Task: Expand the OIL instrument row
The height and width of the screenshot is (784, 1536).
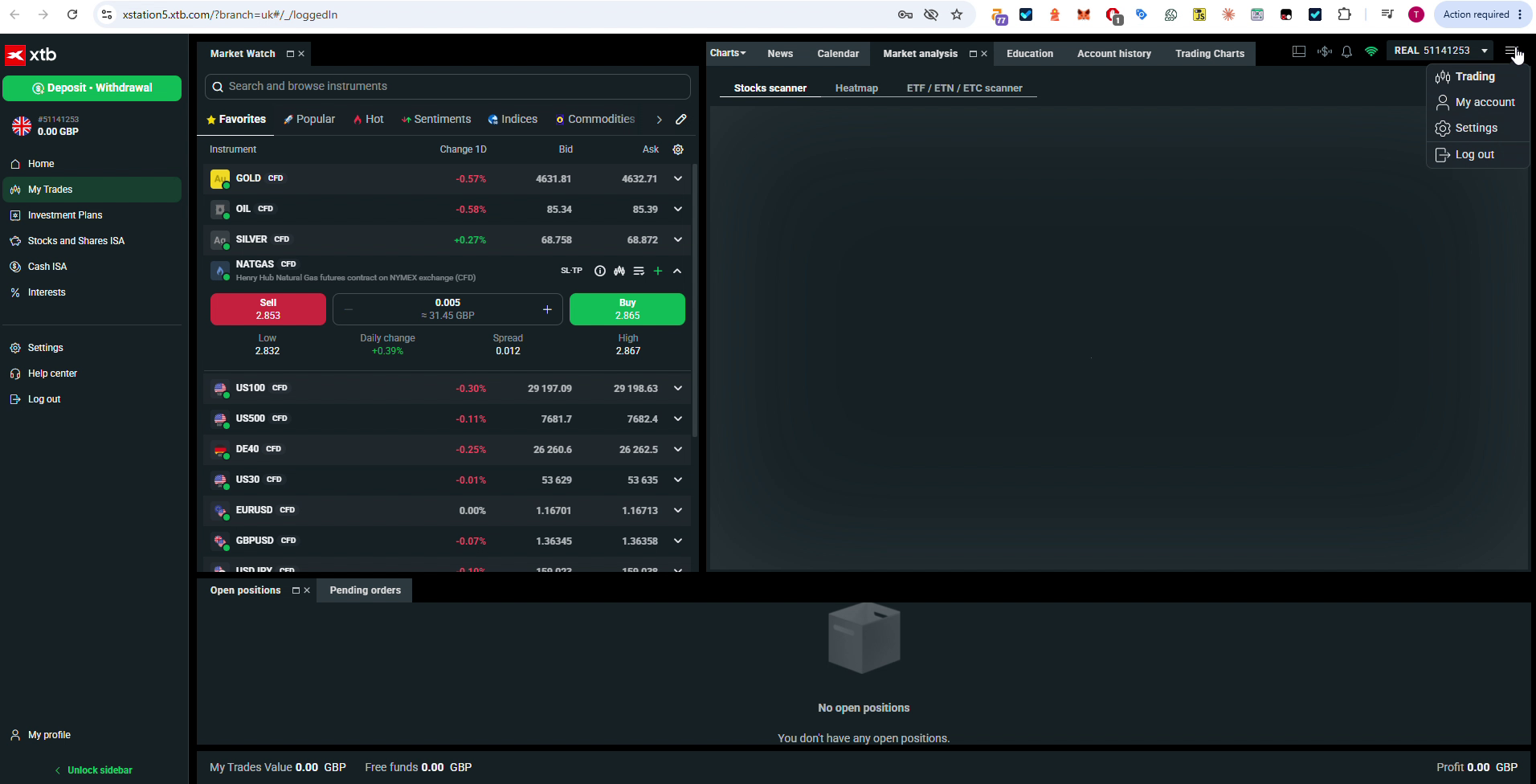Action: pos(678,209)
